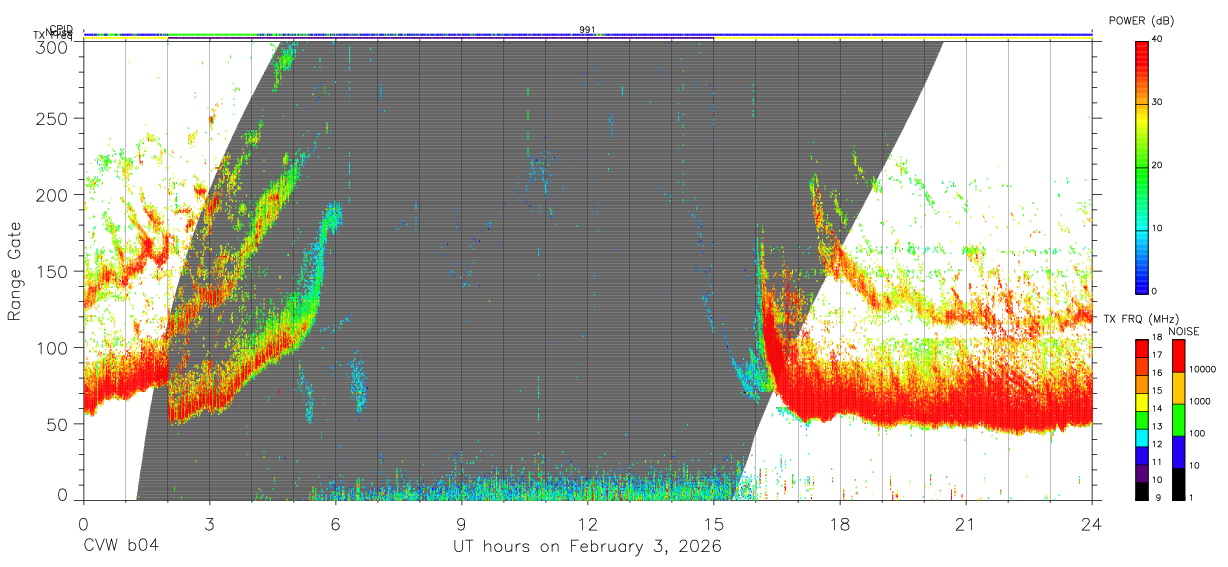1228x567 pixels.
Task: Click the green 13–14 MHz TX FRQ swatch
Action: tap(1141, 420)
